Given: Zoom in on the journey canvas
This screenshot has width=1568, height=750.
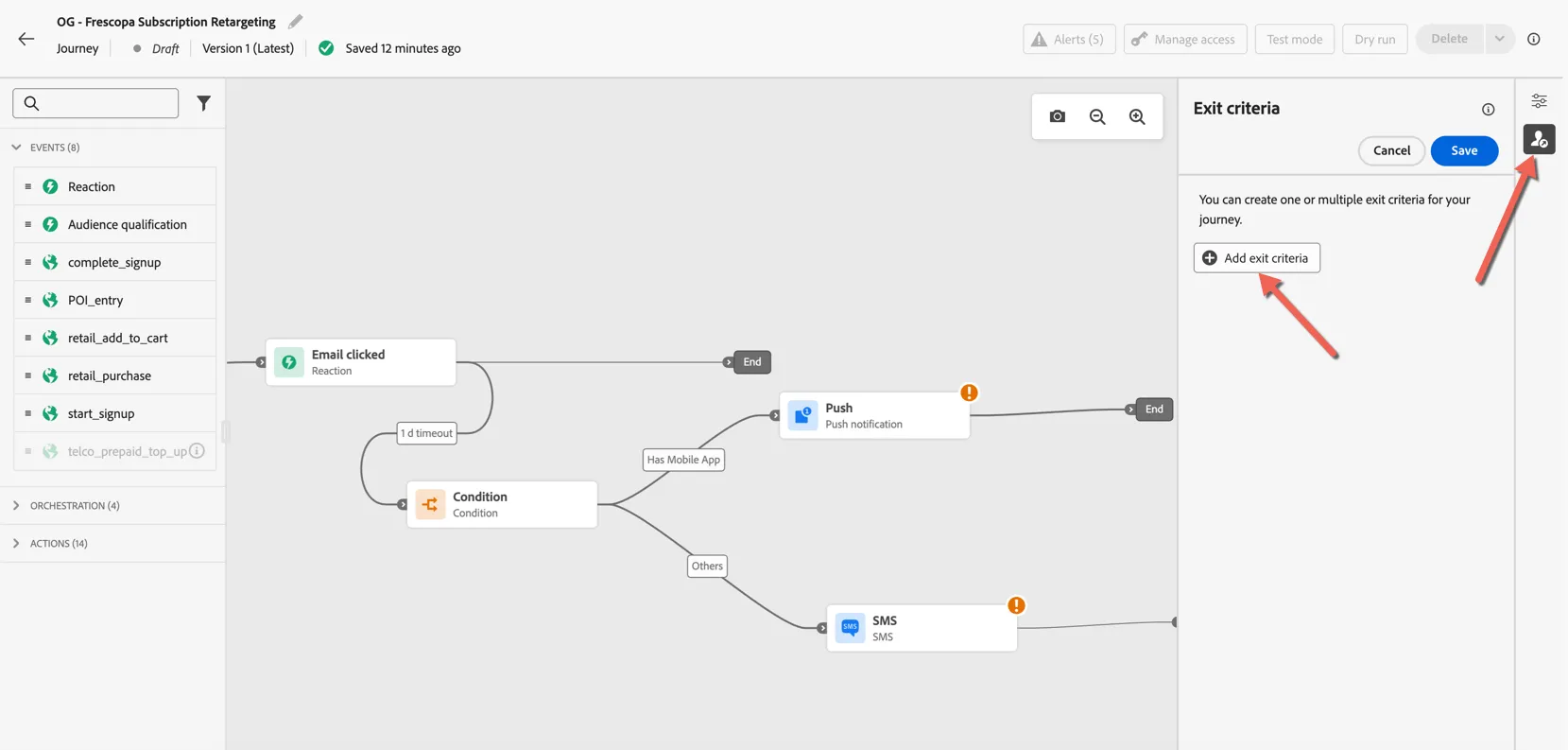Looking at the screenshot, I should click(1137, 116).
